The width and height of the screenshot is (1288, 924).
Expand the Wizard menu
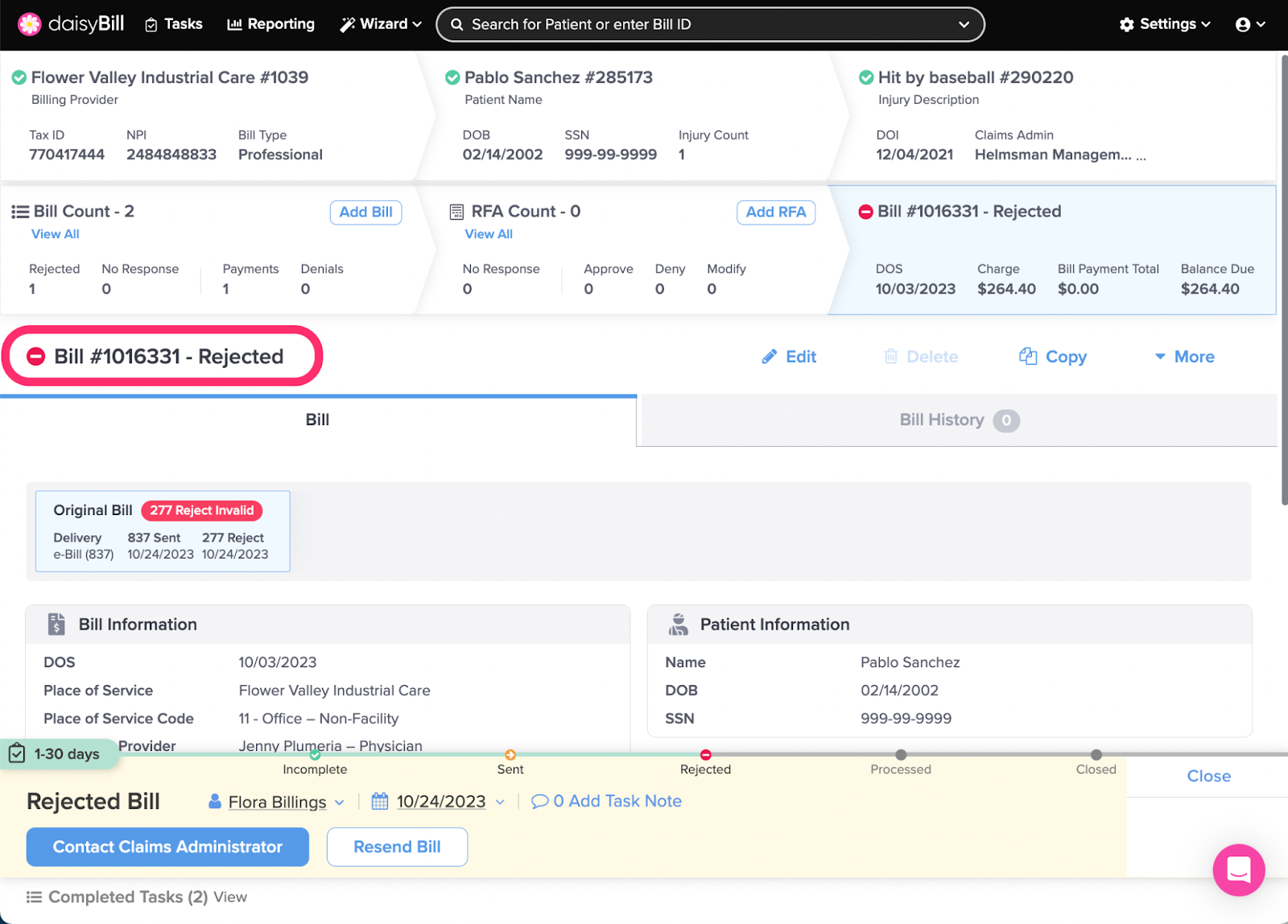click(x=381, y=24)
